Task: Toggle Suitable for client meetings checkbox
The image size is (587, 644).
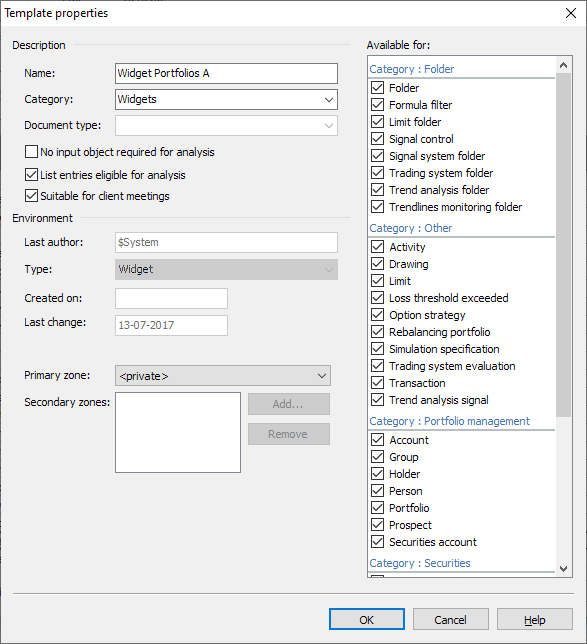Action: pyautogui.click(x=31, y=196)
